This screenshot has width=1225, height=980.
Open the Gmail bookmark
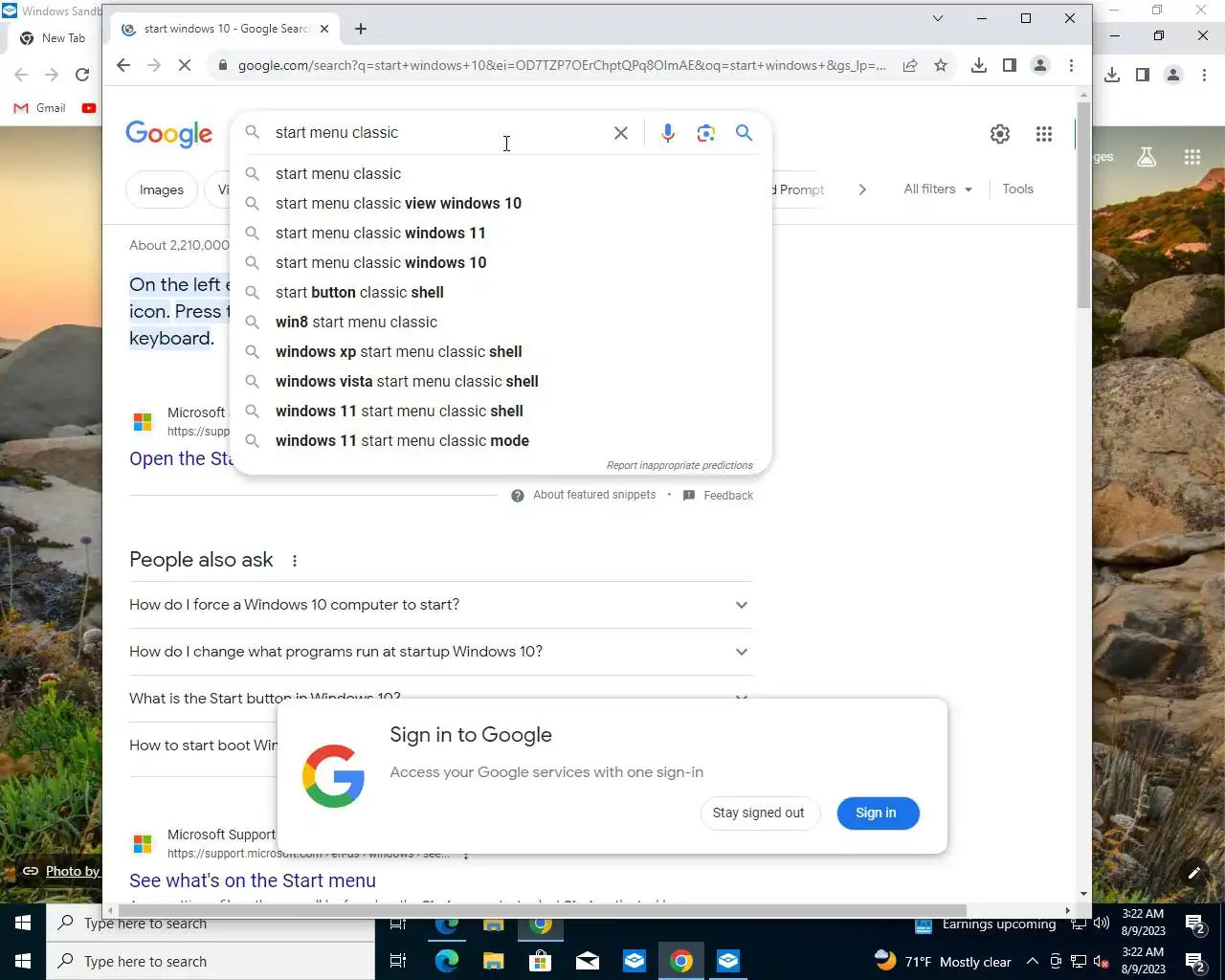tap(40, 108)
